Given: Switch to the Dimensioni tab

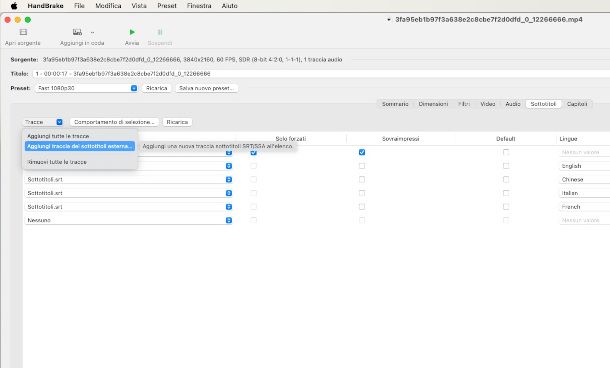Looking at the screenshot, I should 433,104.
